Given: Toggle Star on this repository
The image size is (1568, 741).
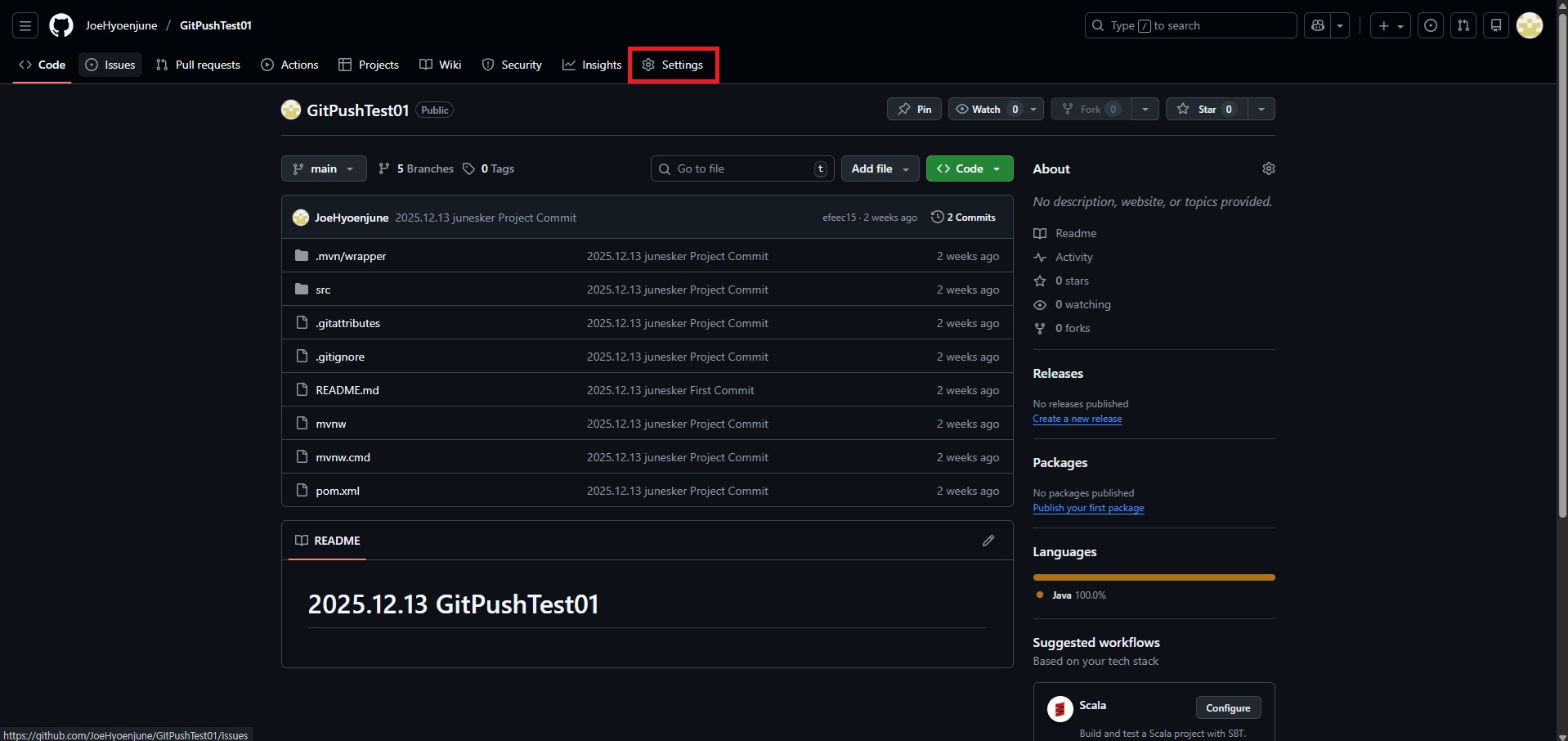Looking at the screenshot, I should click(1207, 109).
